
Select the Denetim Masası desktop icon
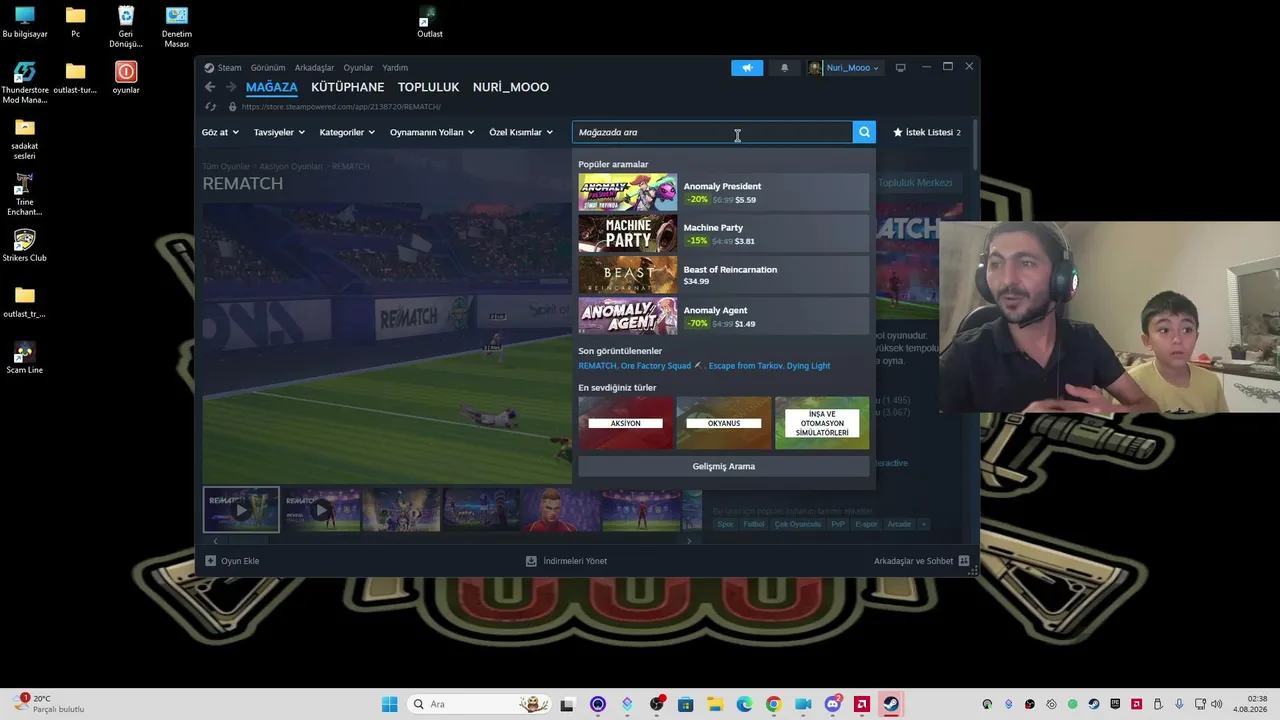tap(177, 27)
